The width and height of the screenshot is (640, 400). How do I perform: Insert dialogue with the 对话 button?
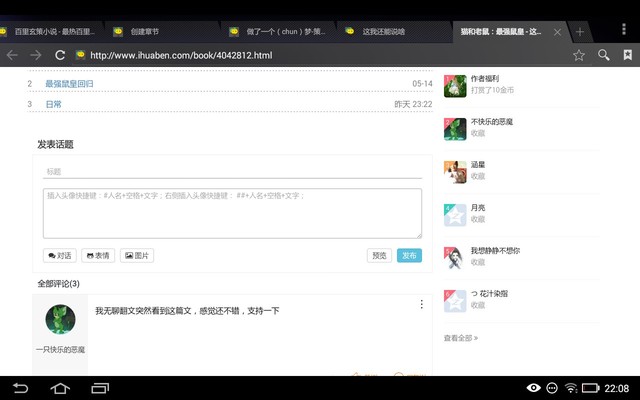click(x=59, y=255)
